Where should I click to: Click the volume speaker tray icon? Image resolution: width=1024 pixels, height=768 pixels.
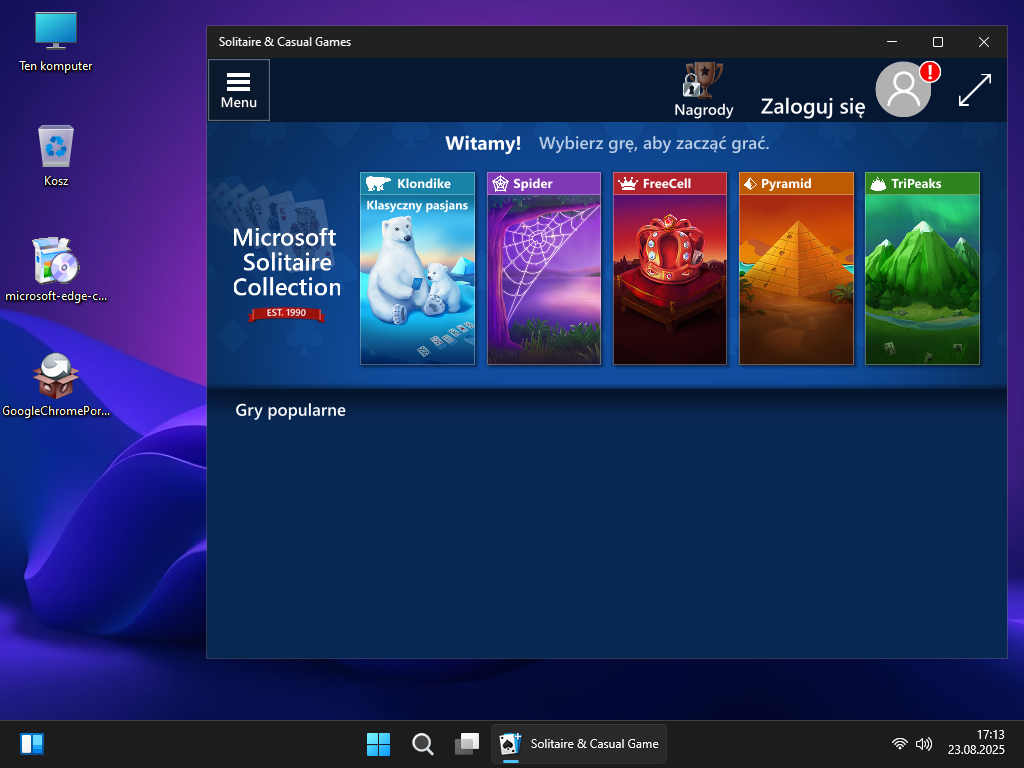pyautogui.click(x=924, y=744)
